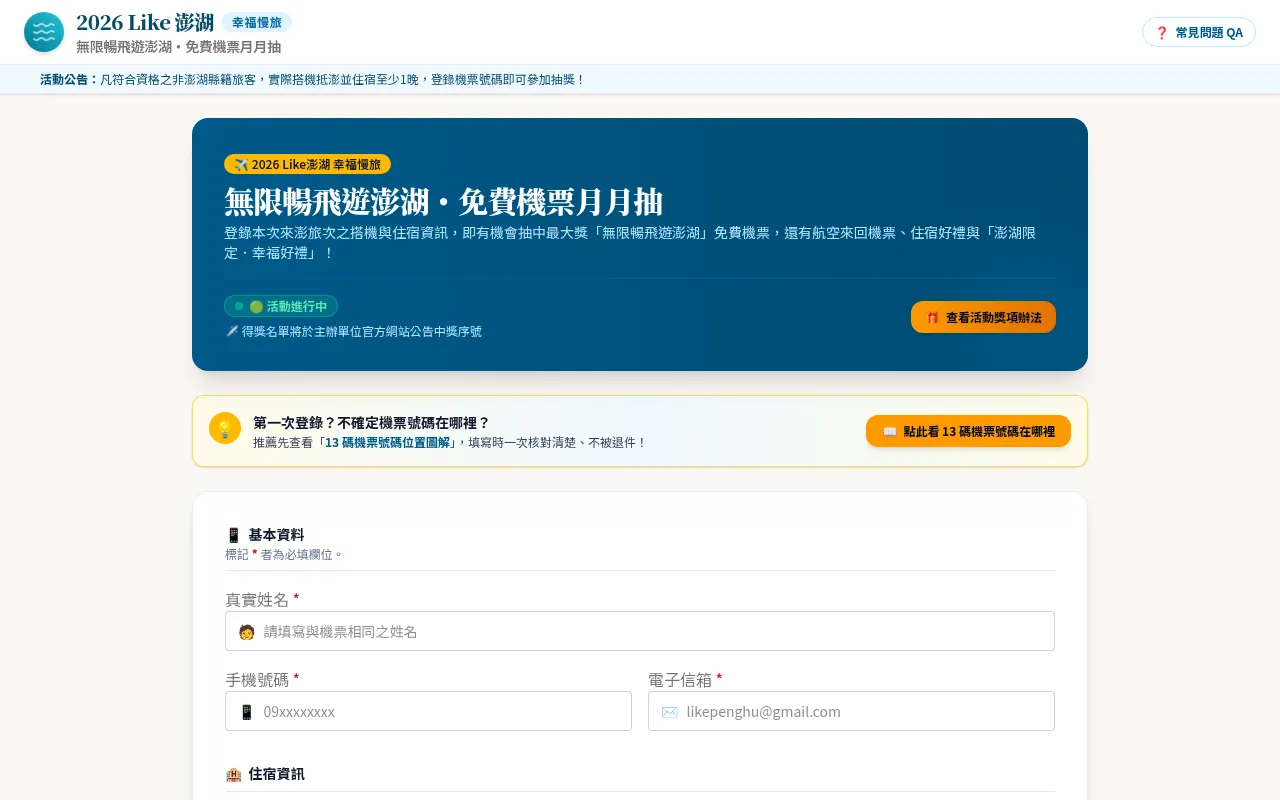Click the 住宿資訊 section heading
Viewport: 1280px width, 800px height.
point(276,774)
